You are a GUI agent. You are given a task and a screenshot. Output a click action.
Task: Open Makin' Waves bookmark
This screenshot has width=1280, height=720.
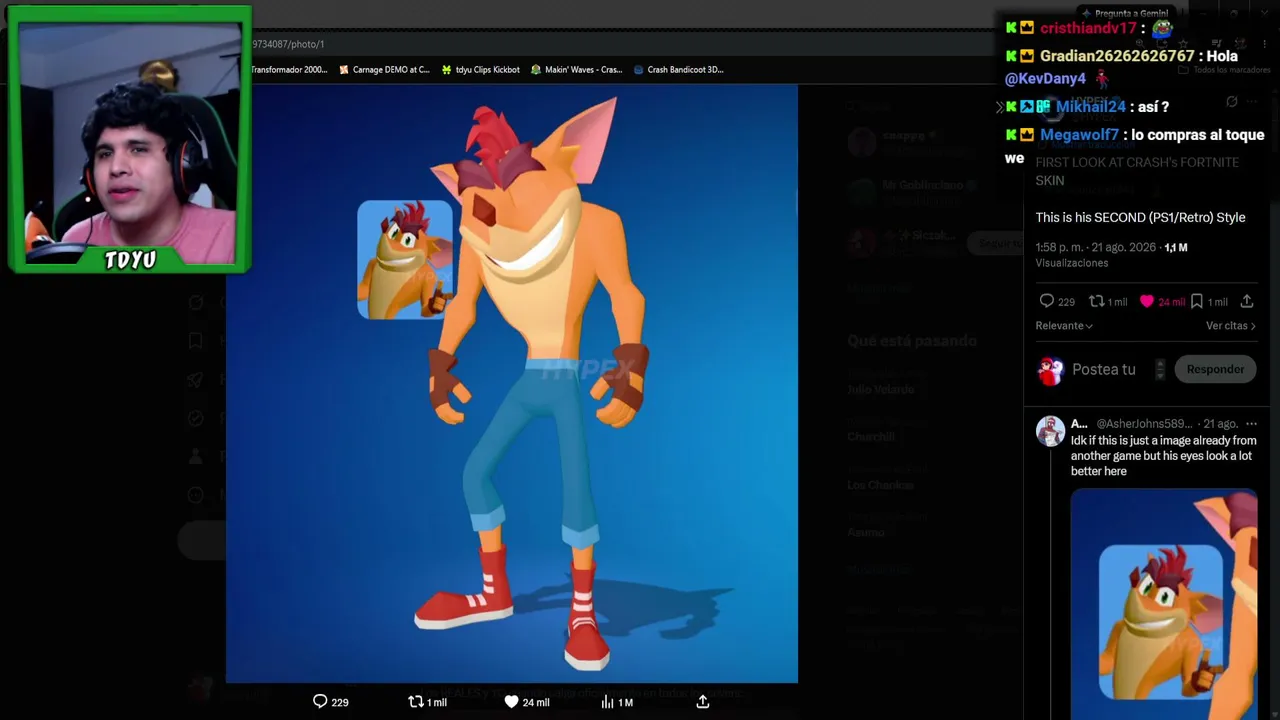(x=576, y=70)
